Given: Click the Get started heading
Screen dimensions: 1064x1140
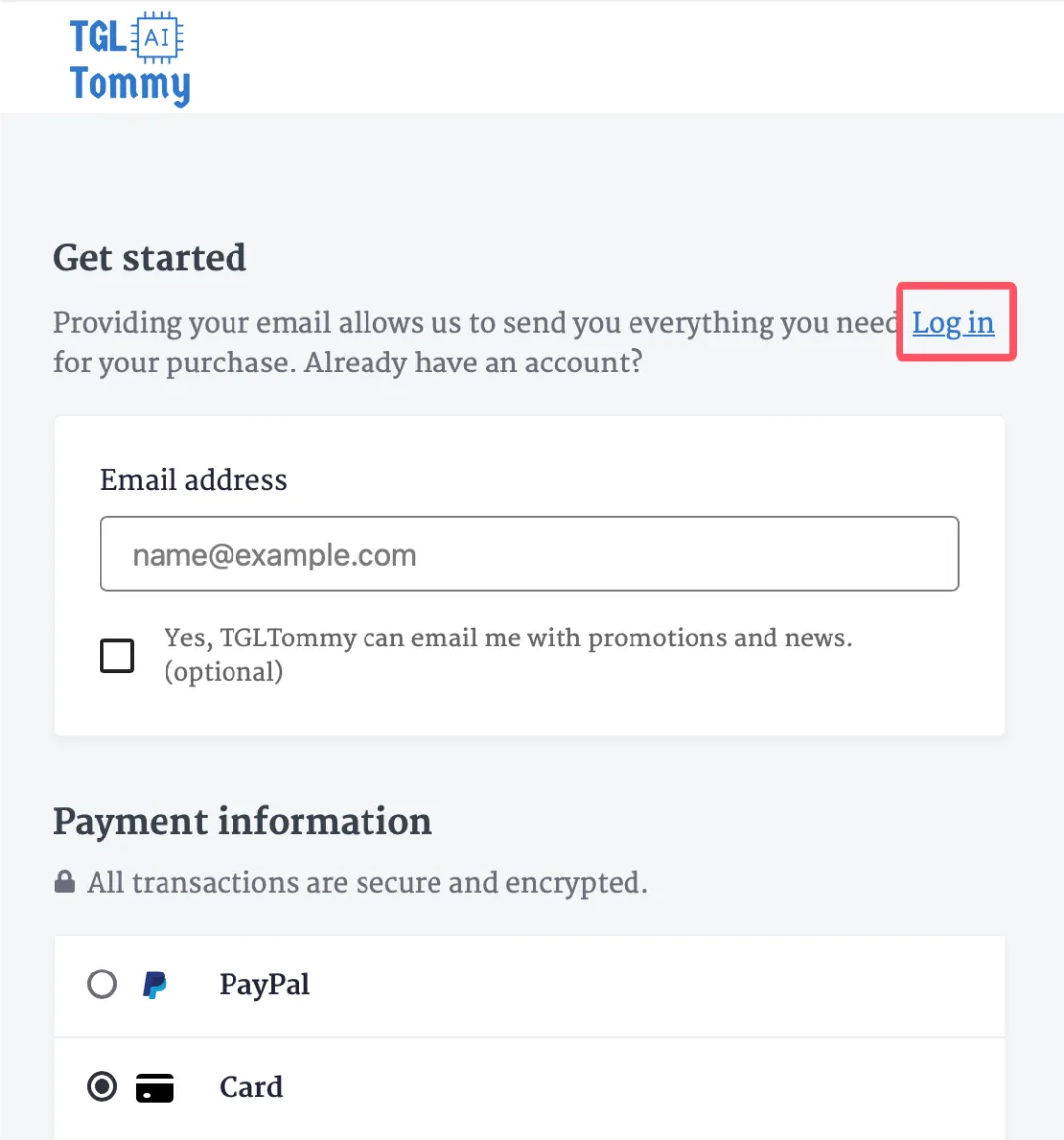Looking at the screenshot, I should 150,257.
